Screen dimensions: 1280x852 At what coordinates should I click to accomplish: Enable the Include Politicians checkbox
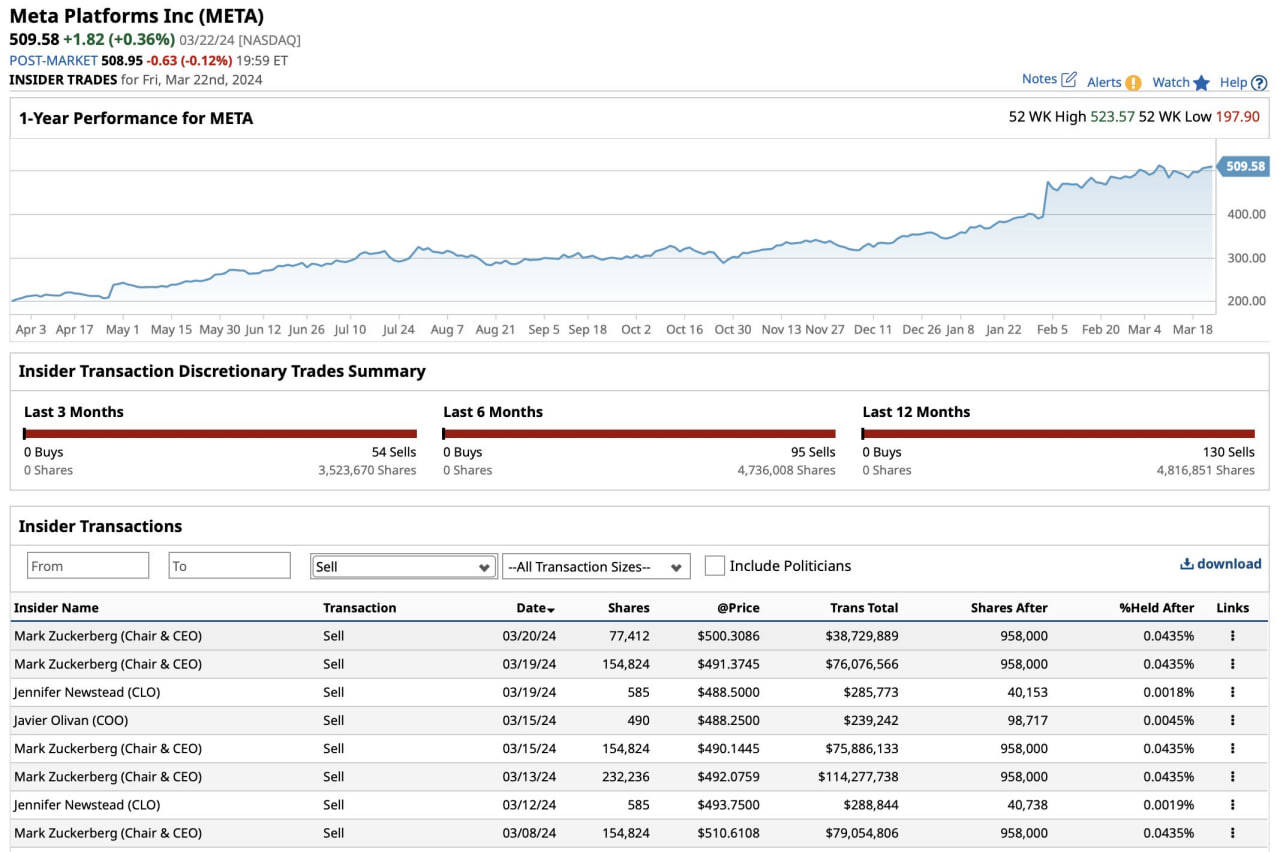pyautogui.click(x=714, y=566)
